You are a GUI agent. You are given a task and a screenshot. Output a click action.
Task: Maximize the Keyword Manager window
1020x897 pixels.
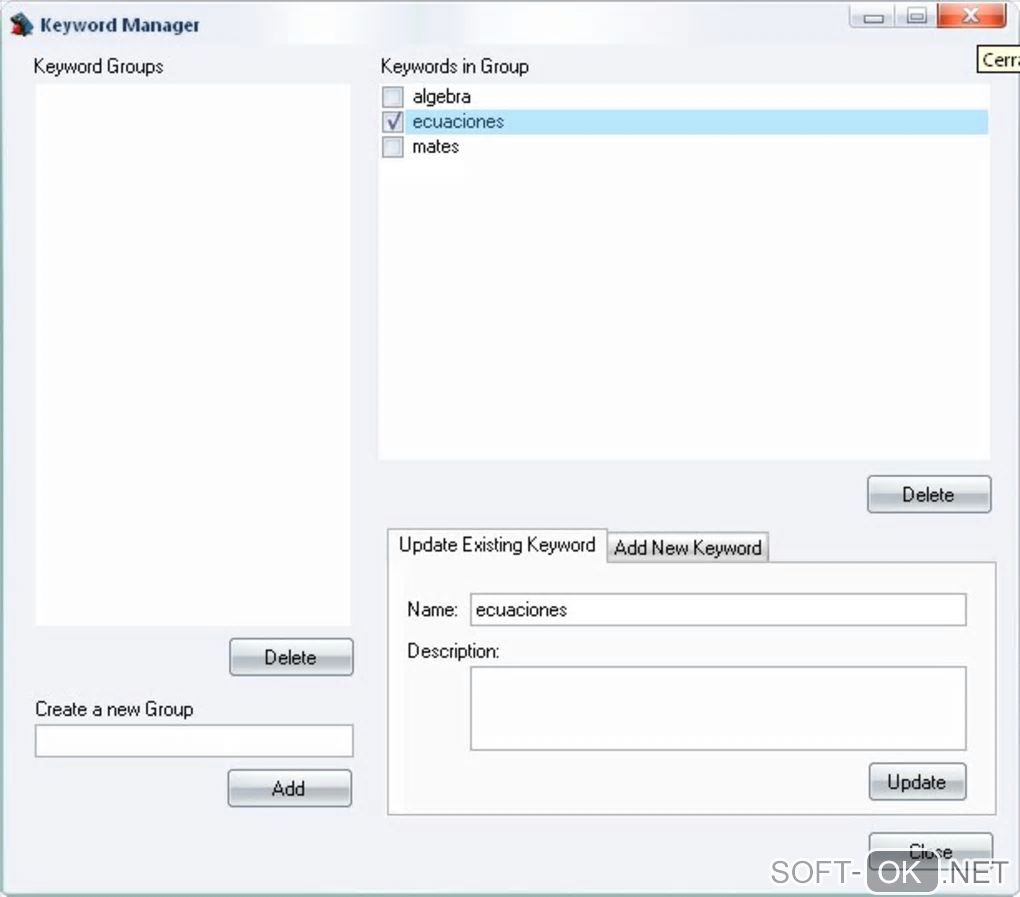[917, 17]
